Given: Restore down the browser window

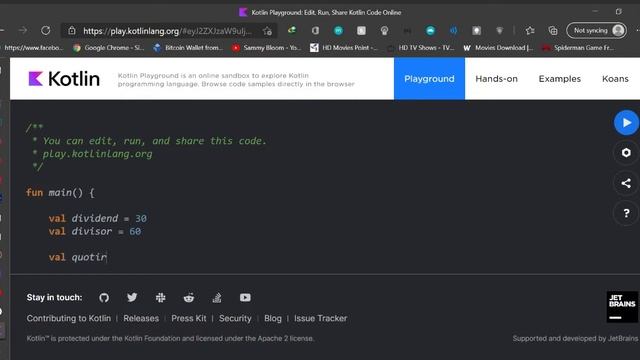Looking at the screenshot, I should click(619, 11).
